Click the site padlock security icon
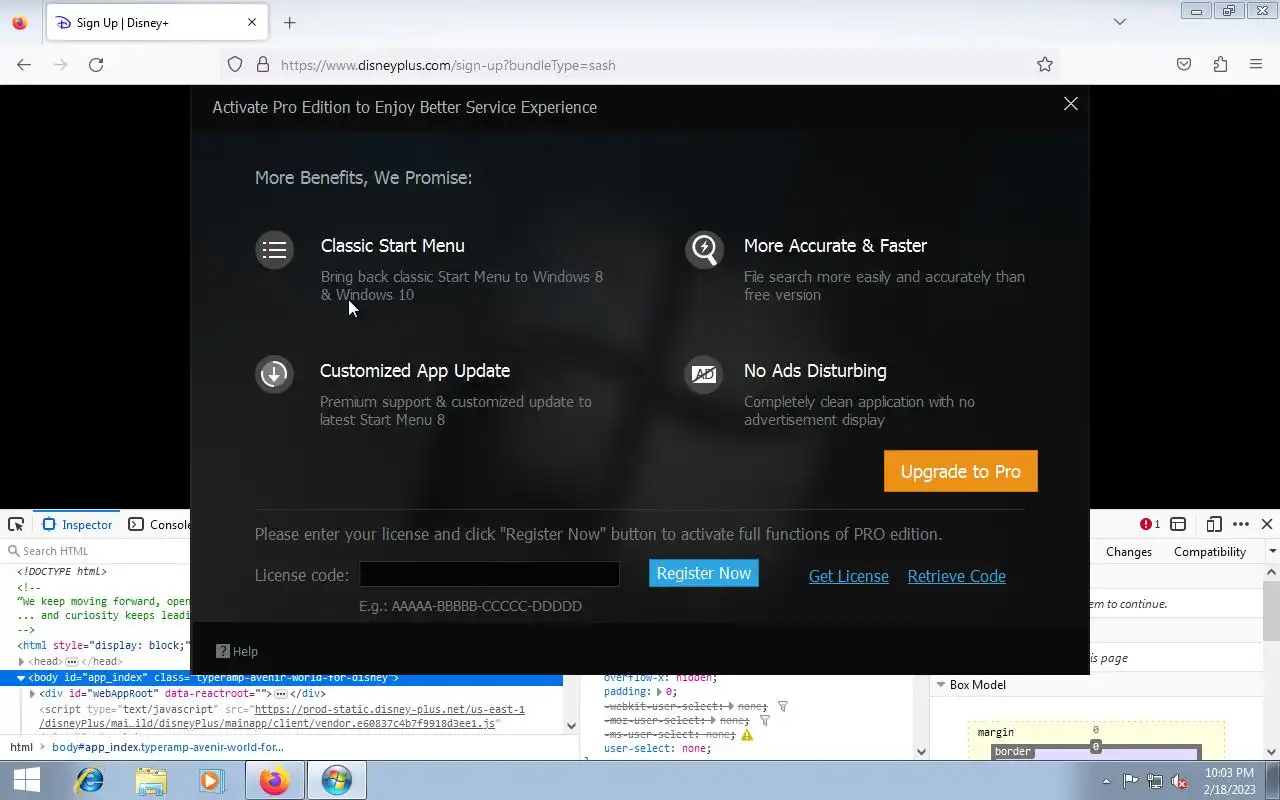This screenshot has height=800, width=1280. pos(263,65)
